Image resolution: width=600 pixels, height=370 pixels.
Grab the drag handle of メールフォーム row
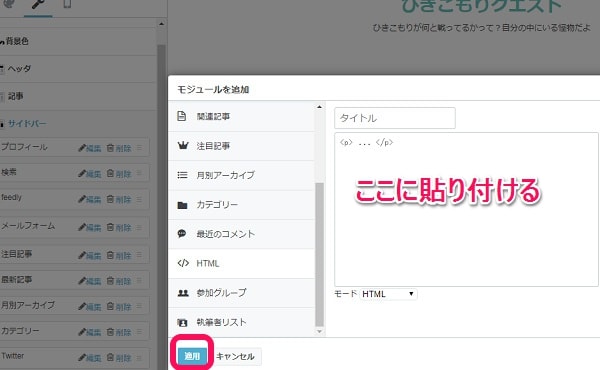[x=139, y=227]
